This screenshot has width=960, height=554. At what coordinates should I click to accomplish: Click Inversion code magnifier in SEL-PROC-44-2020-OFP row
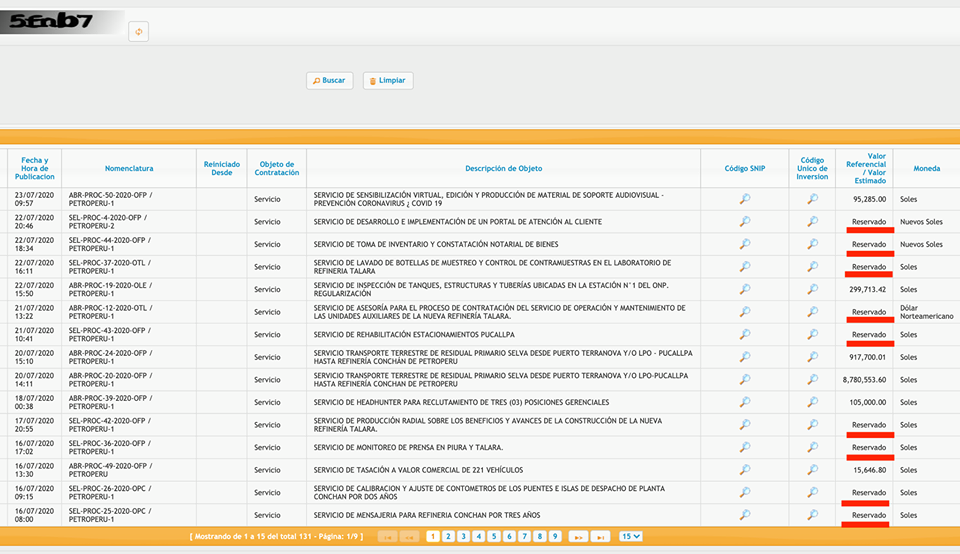(812, 244)
